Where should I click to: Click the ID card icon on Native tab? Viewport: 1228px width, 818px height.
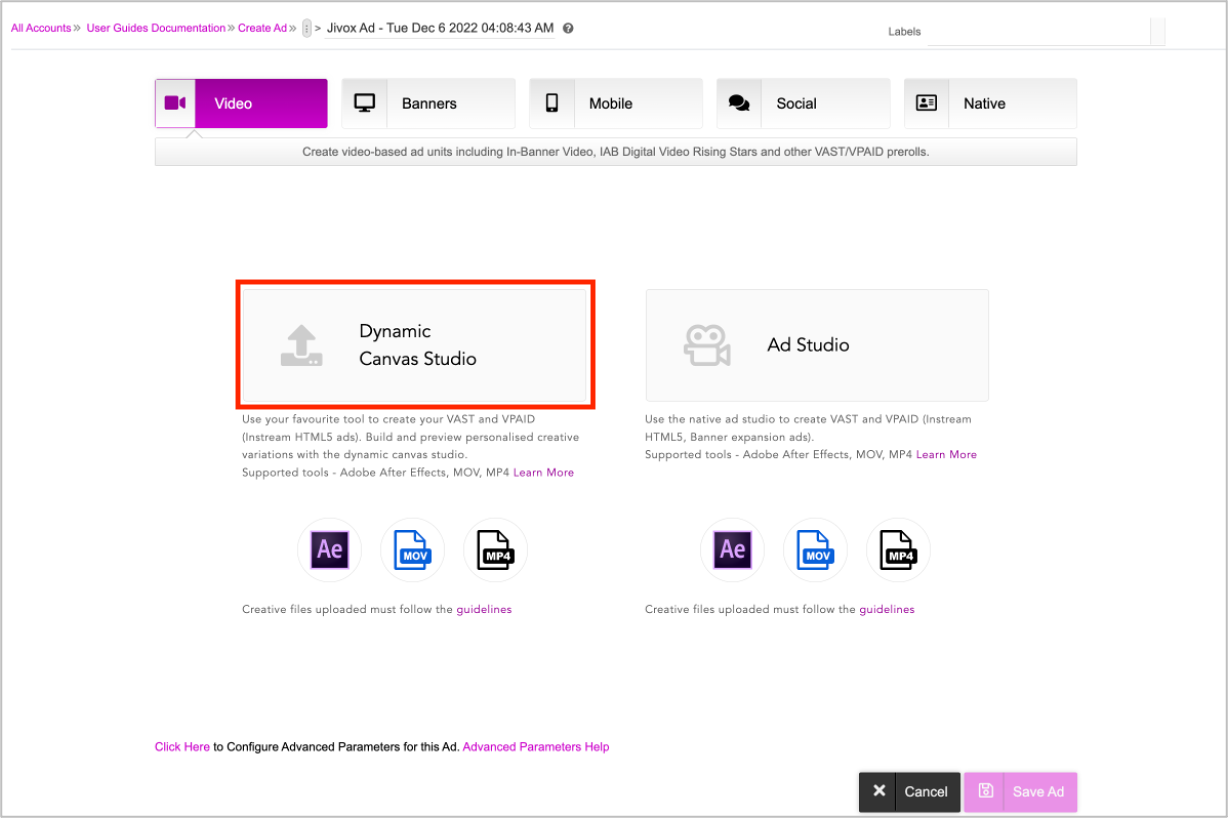(x=926, y=103)
